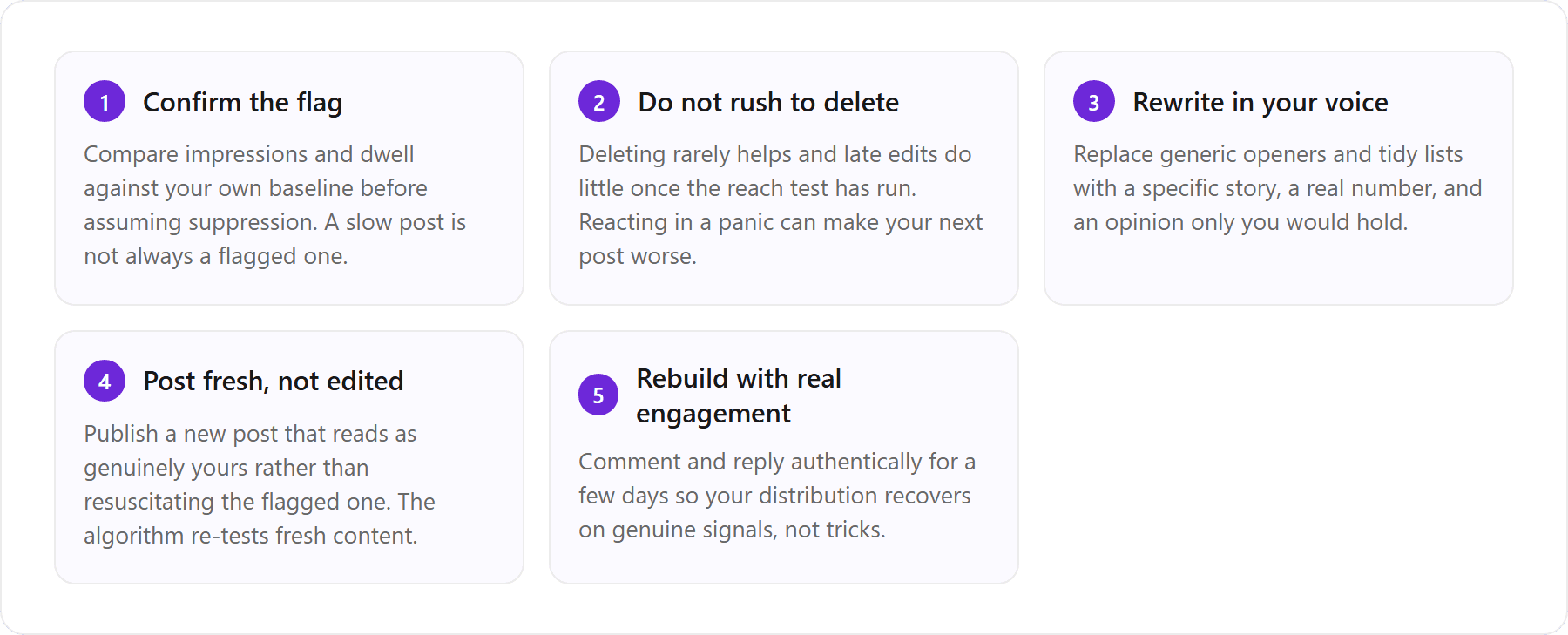Click the Rebuild with real engagement heading
Screen dimensions: 1568x635
click(739, 395)
